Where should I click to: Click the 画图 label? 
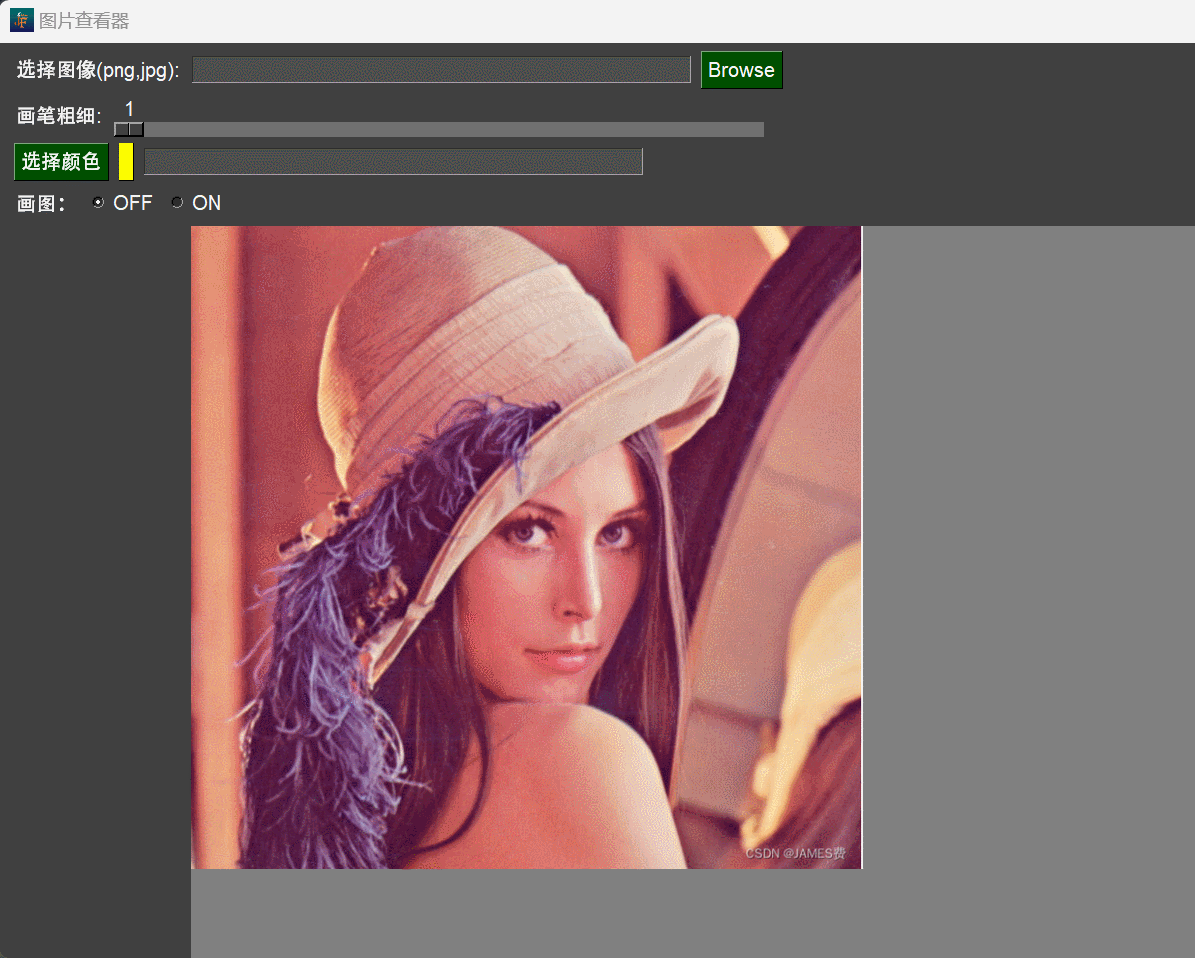point(41,203)
